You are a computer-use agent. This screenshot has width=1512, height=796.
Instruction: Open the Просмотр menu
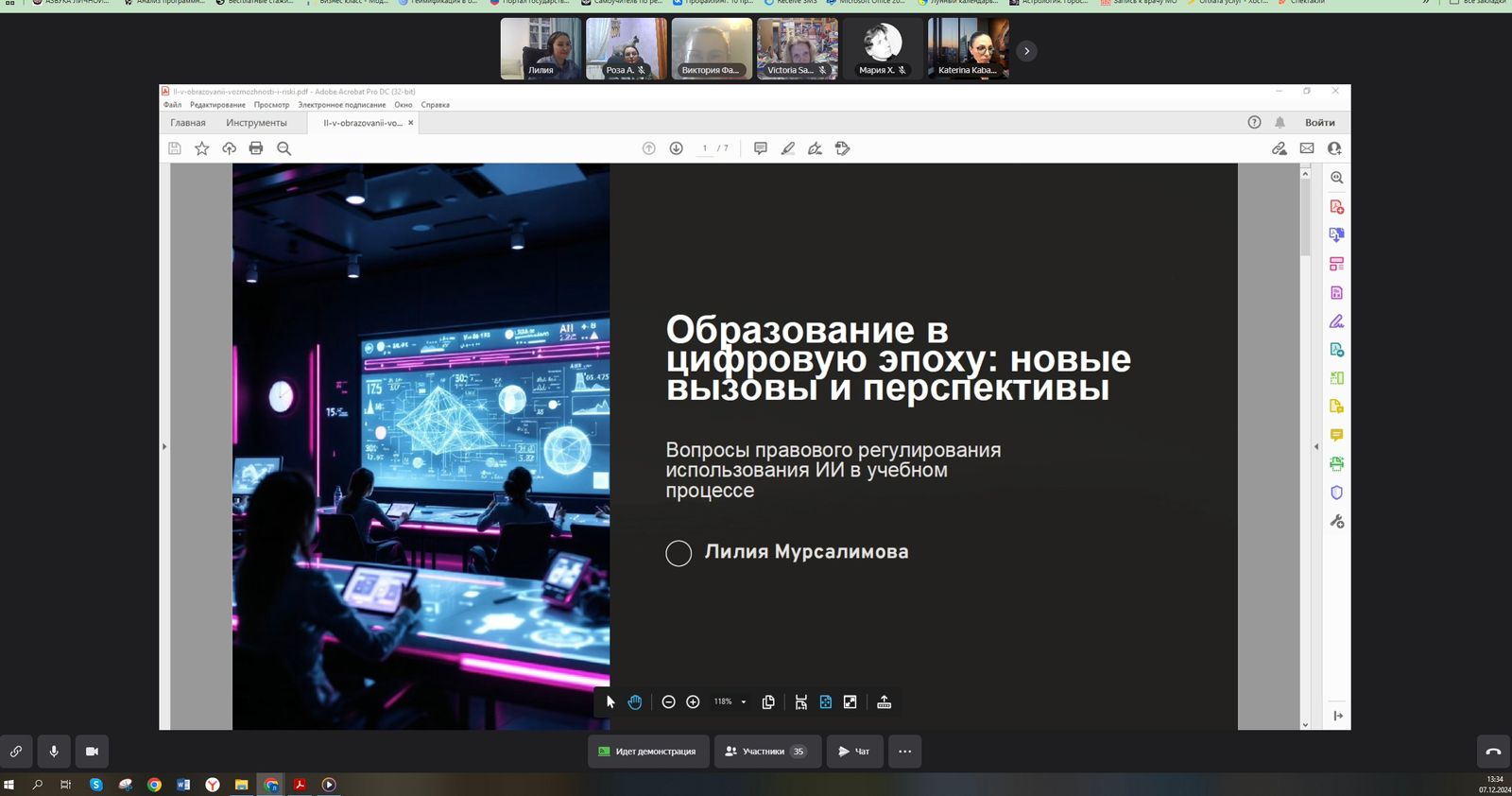click(x=271, y=105)
